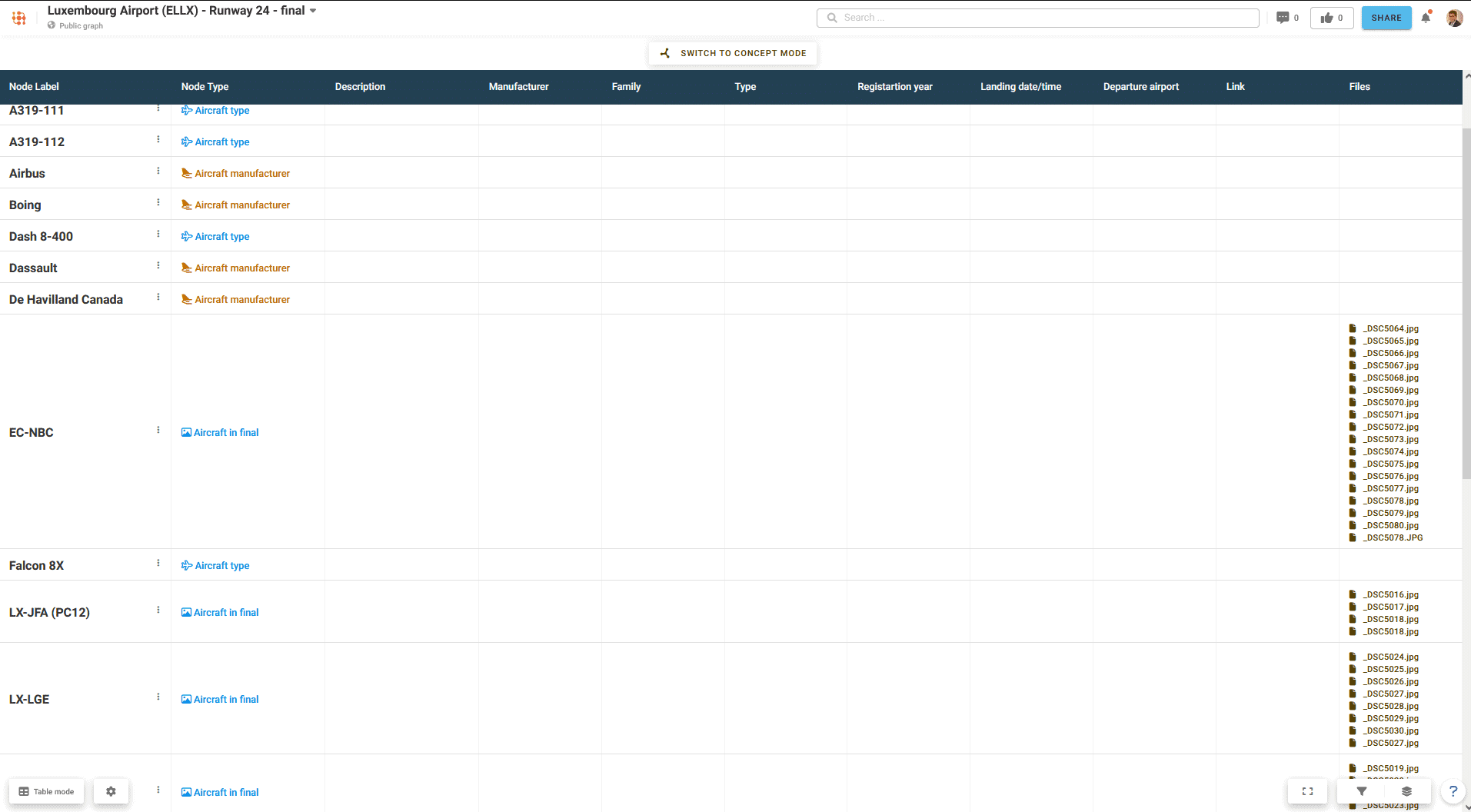1471x812 pixels.
Task: Sort by Node Label column header
Action: [x=34, y=87]
